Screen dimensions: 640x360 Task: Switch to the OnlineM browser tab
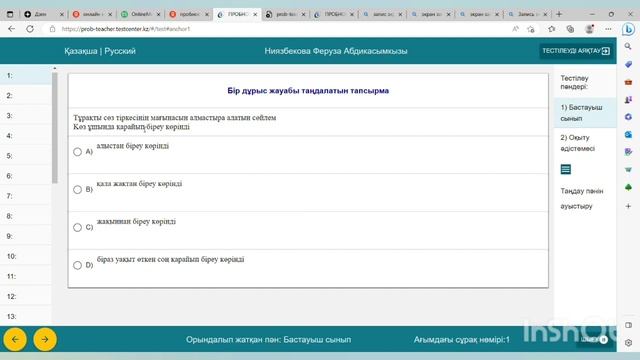141,14
